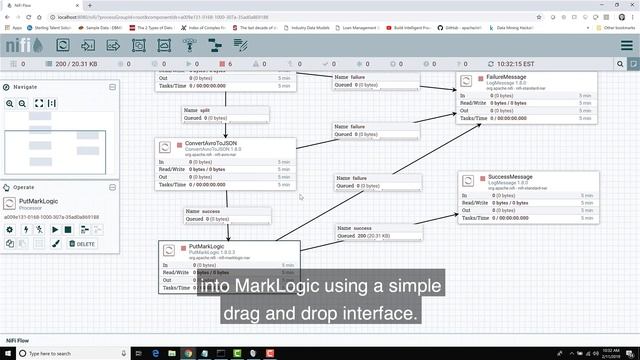Click the birdseye view thumbnail in Navigate
The height and width of the screenshot is (360, 640).
click(x=55, y=144)
